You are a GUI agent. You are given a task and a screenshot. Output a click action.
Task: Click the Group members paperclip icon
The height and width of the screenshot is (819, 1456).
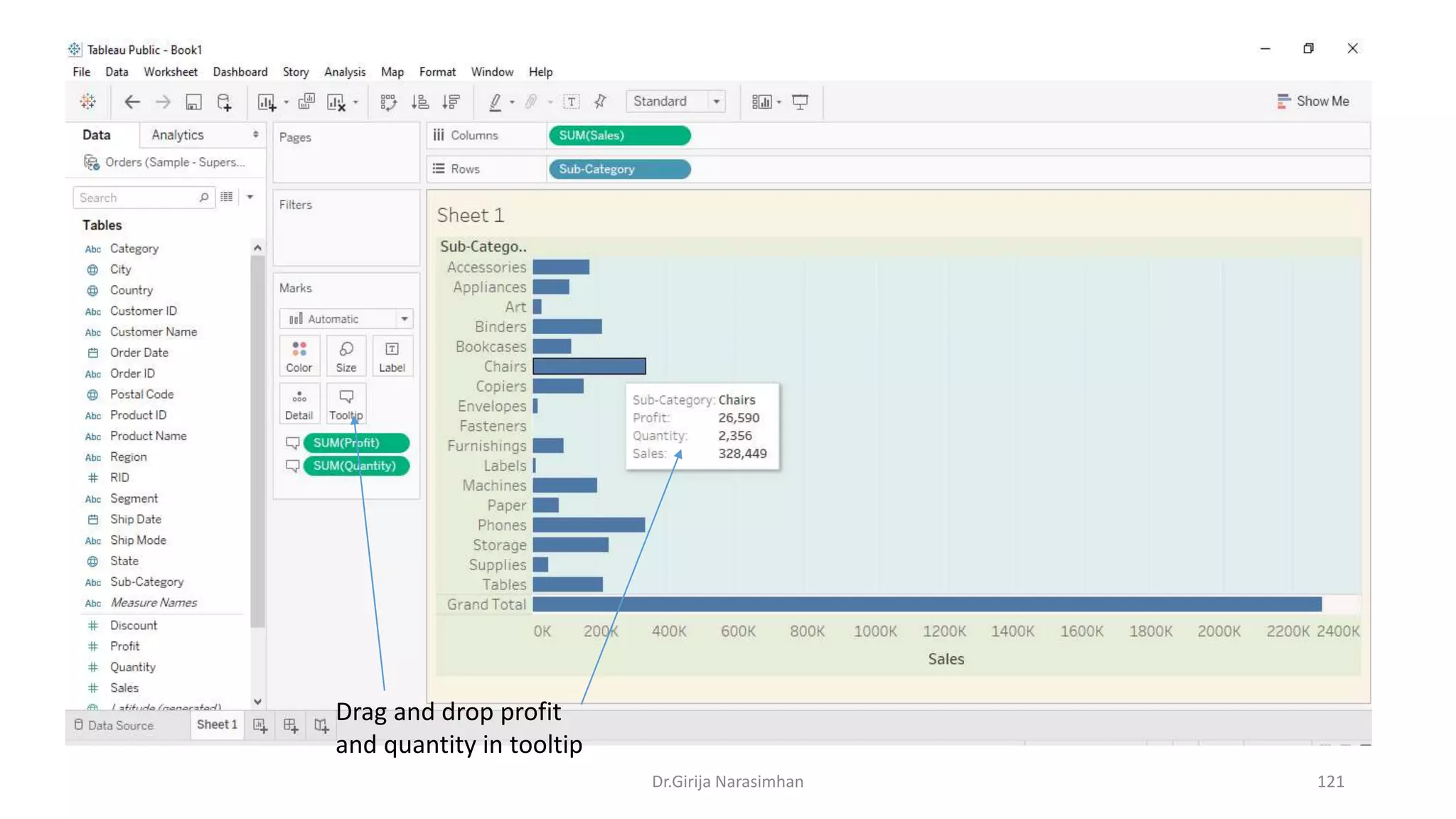coord(531,102)
